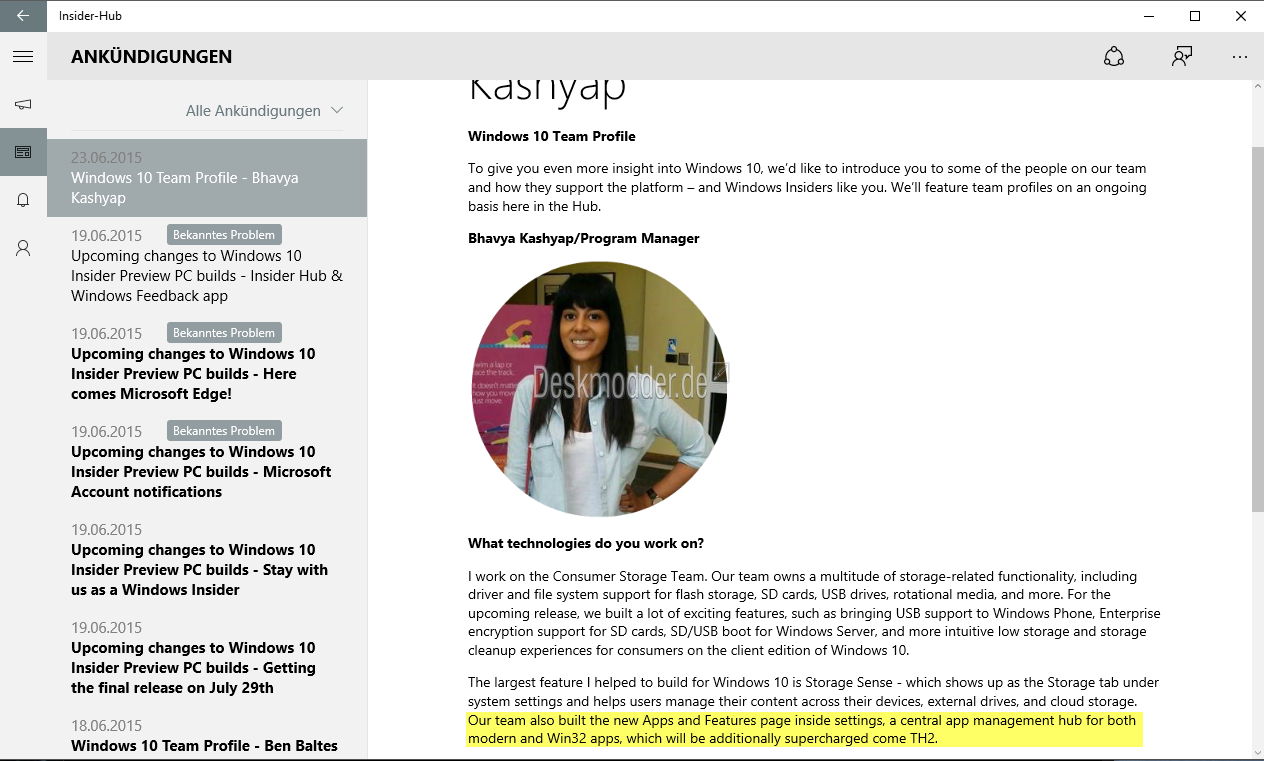Click Bekanntes Problem tag on Microsoft Edge announcement
Screen dimensions: 1264x761
tap(224, 333)
